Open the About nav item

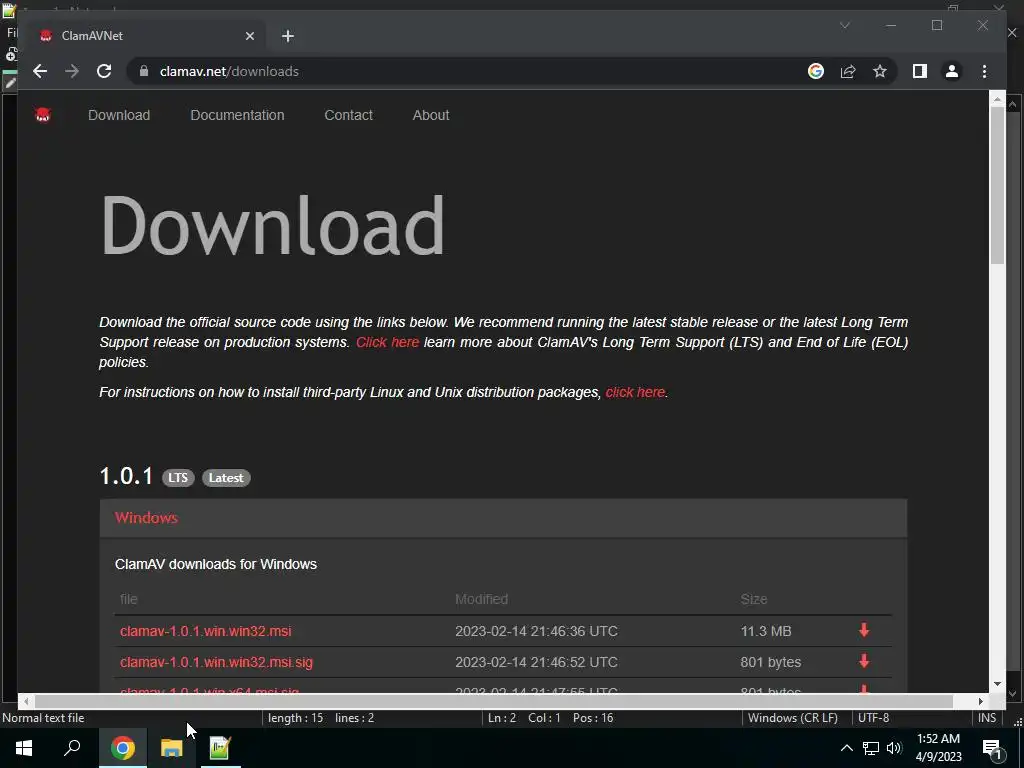pyautogui.click(x=430, y=115)
